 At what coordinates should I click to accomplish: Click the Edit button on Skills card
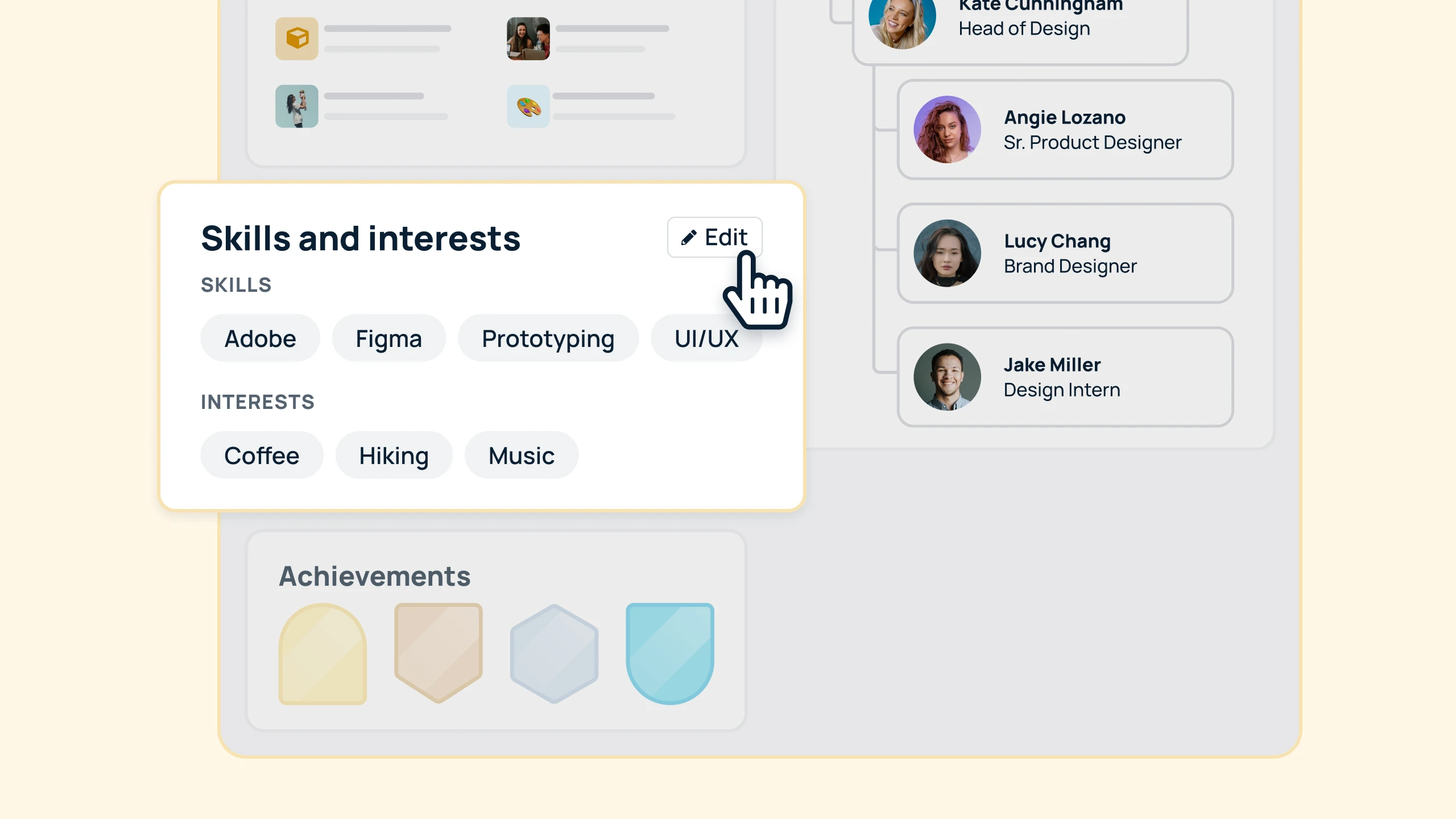point(714,237)
